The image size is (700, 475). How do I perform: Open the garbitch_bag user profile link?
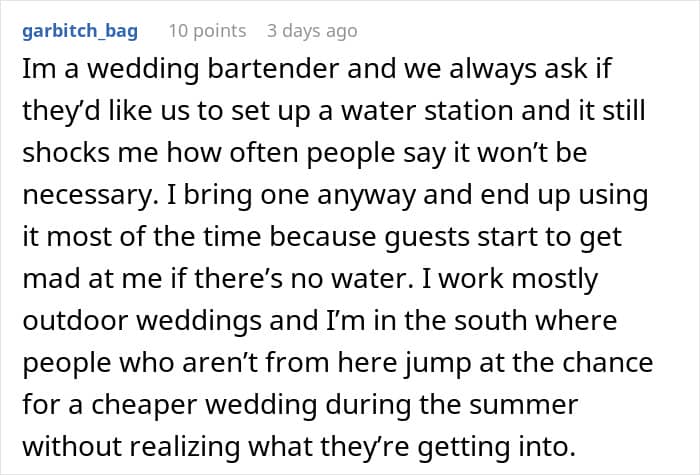(80, 31)
